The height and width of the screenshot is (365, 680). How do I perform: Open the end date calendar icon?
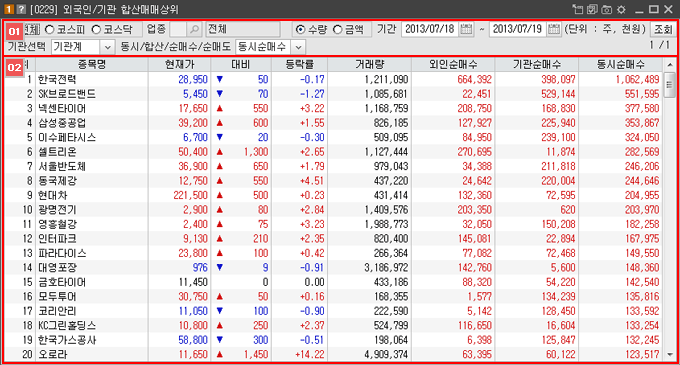coord(554,29)
